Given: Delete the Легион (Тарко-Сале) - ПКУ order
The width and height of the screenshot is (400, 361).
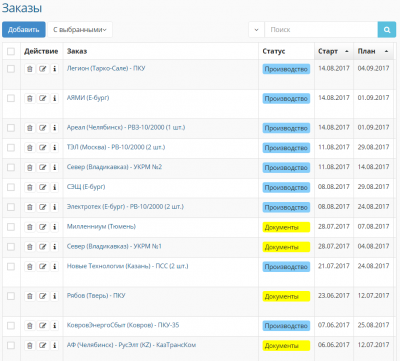Looking at the screenshot, I should tap(30, 69).
